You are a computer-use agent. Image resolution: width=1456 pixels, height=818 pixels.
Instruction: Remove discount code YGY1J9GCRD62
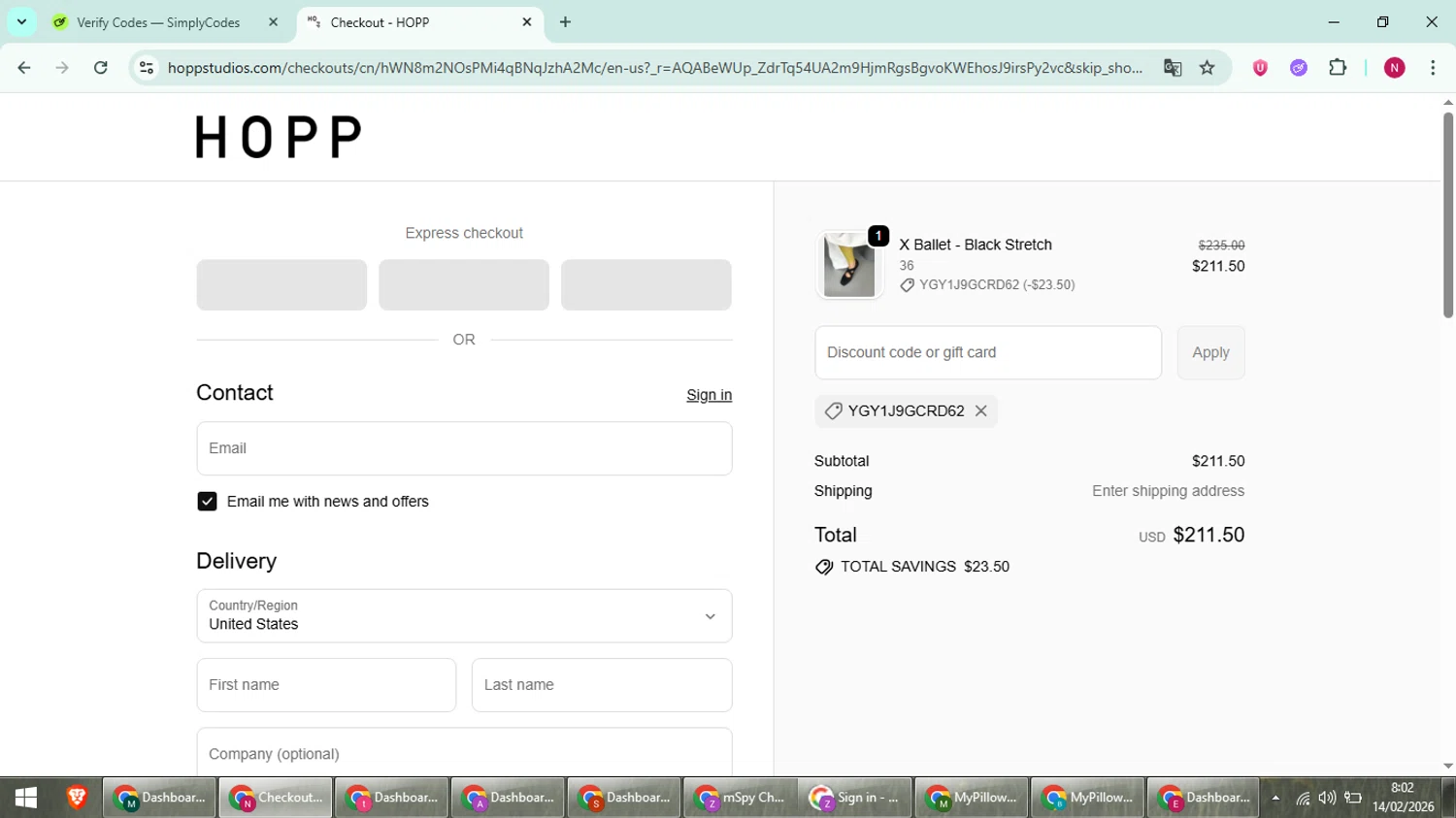[981, 411]
